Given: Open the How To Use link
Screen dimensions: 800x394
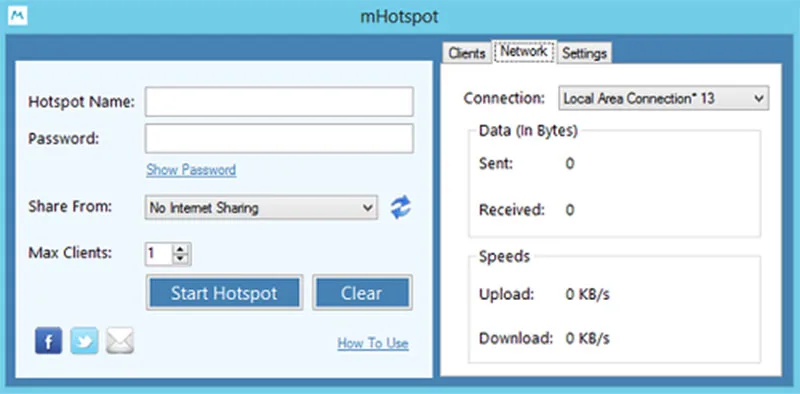Looking at the screenshot, I should click(373, 343).
